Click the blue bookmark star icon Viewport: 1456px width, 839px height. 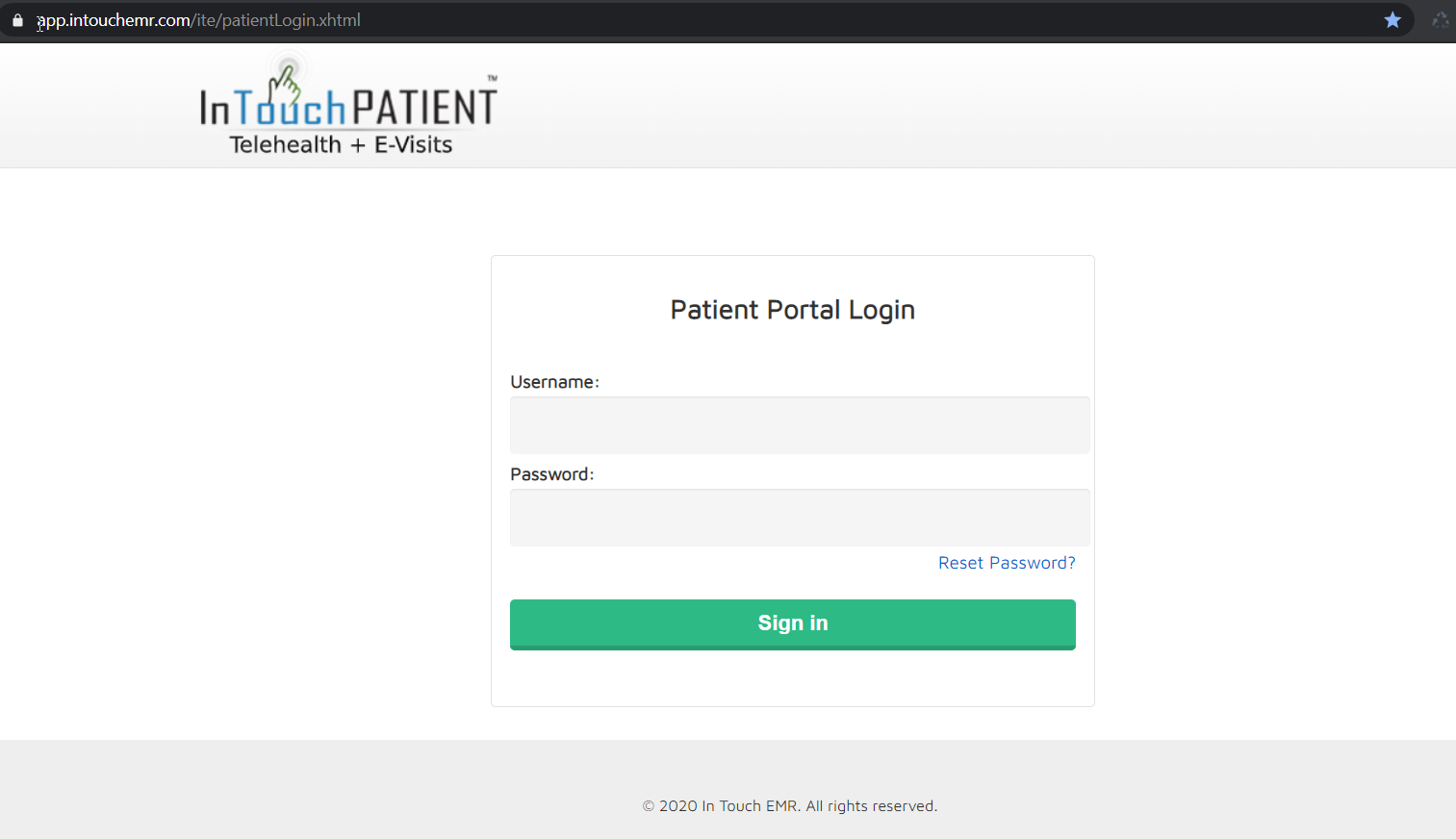click(x=1392, y=20)
